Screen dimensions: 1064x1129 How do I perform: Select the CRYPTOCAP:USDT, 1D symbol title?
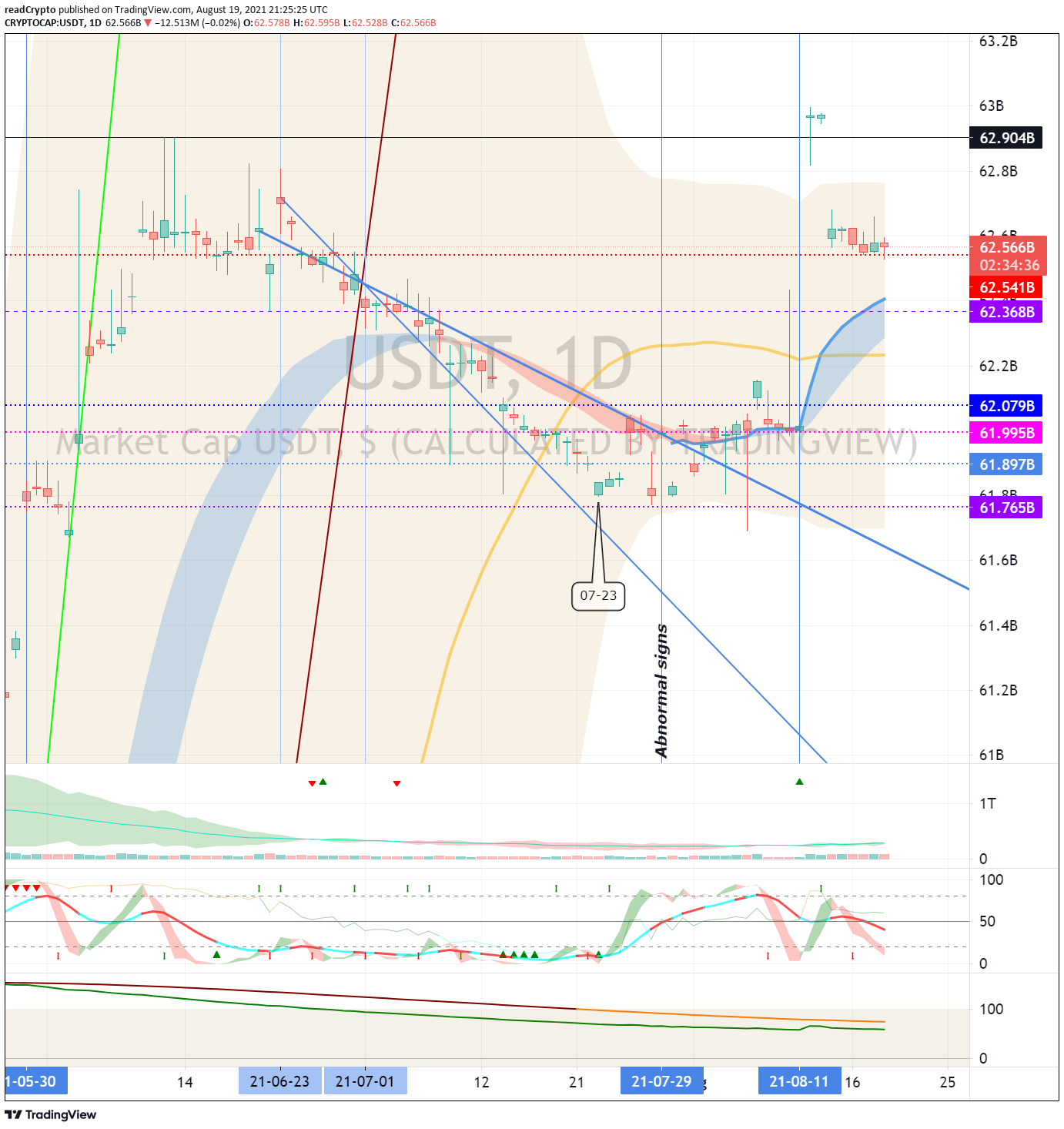click(53, 23)
